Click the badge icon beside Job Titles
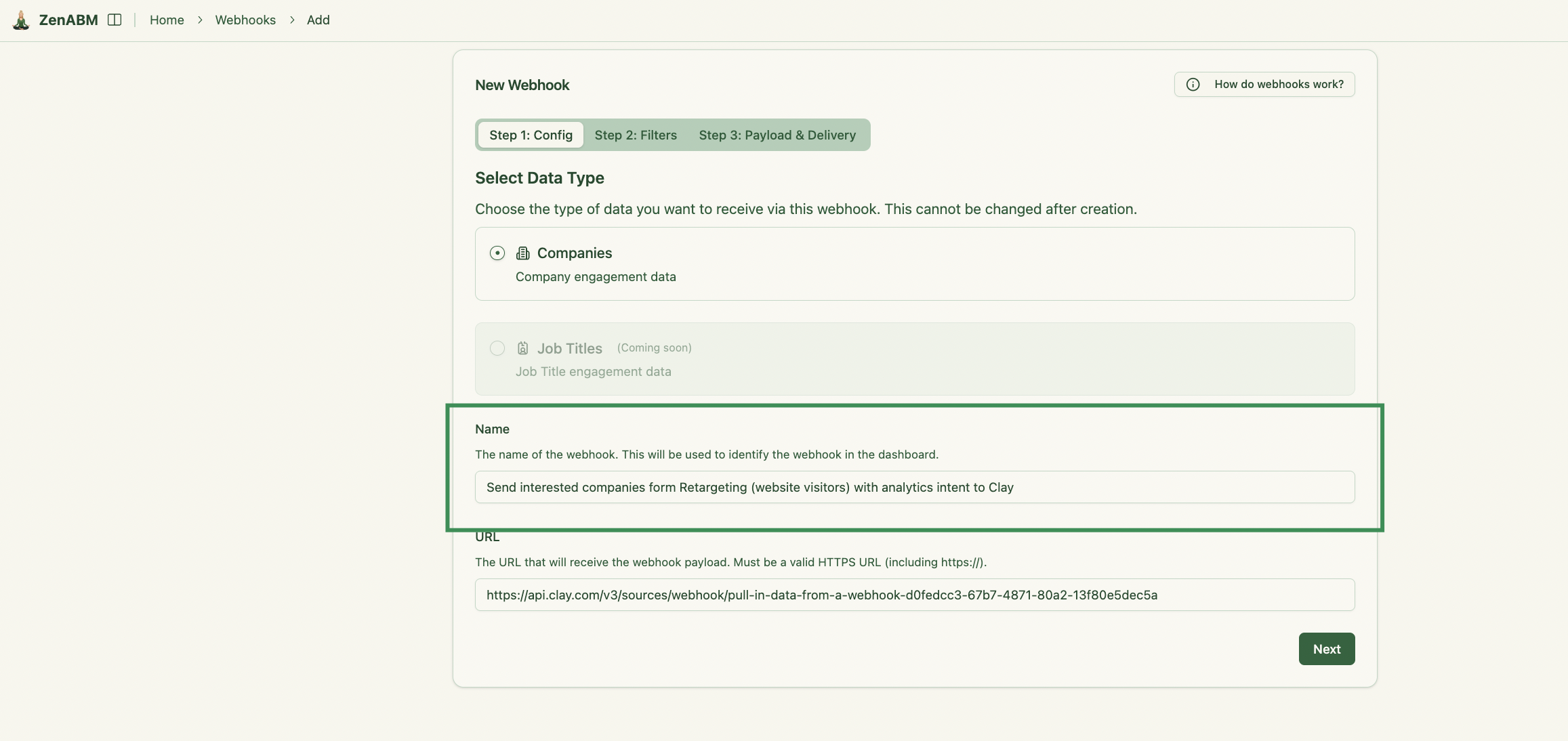 [x=522, y=348]
